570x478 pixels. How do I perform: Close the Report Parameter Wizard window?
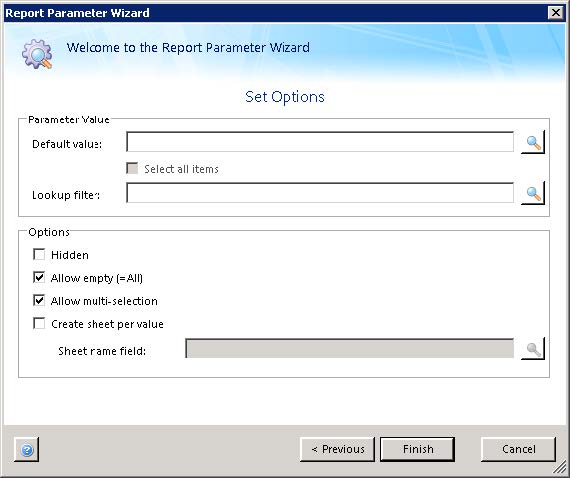pos(555,13)
